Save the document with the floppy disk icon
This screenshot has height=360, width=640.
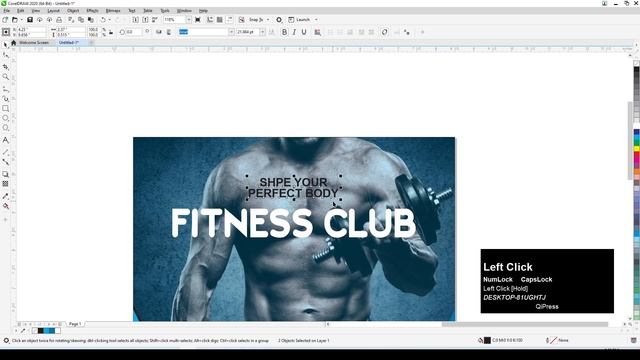pyautogui.click(x=30, y=20)
